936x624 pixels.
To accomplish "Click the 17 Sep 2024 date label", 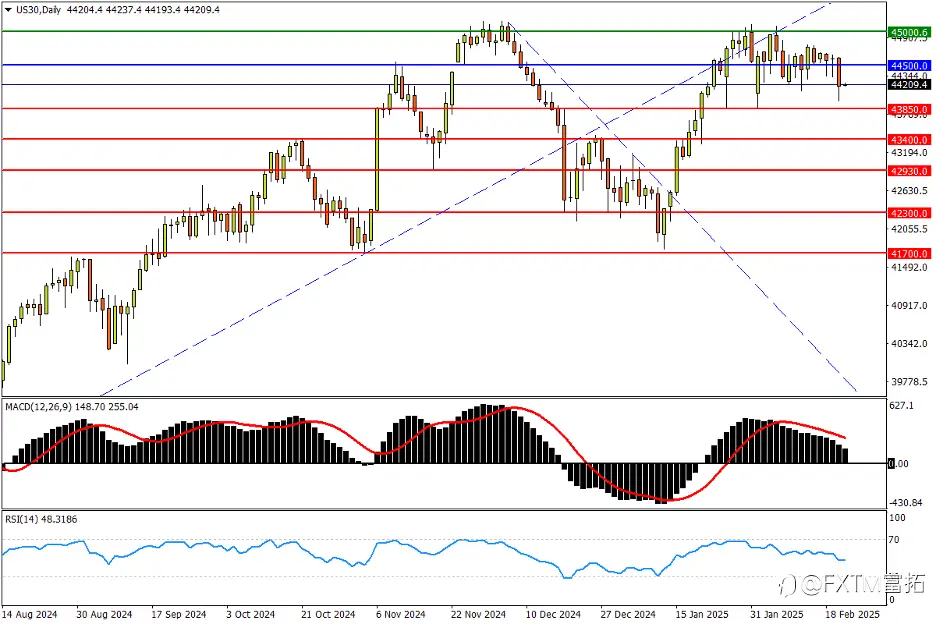I will [178, 614].
